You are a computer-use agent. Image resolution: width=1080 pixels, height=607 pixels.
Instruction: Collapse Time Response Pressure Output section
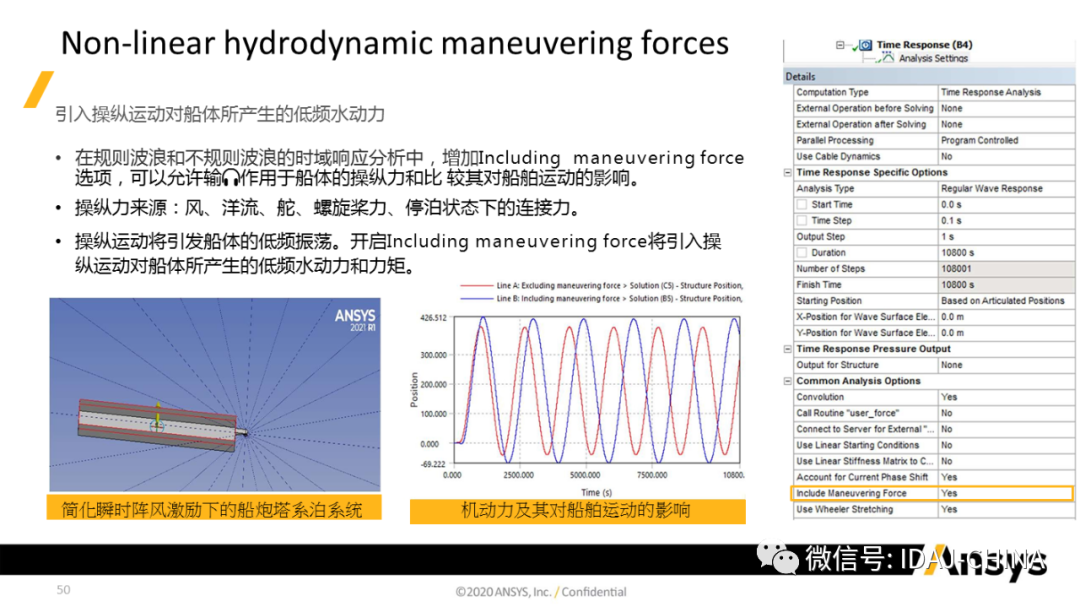click(789, 349)
